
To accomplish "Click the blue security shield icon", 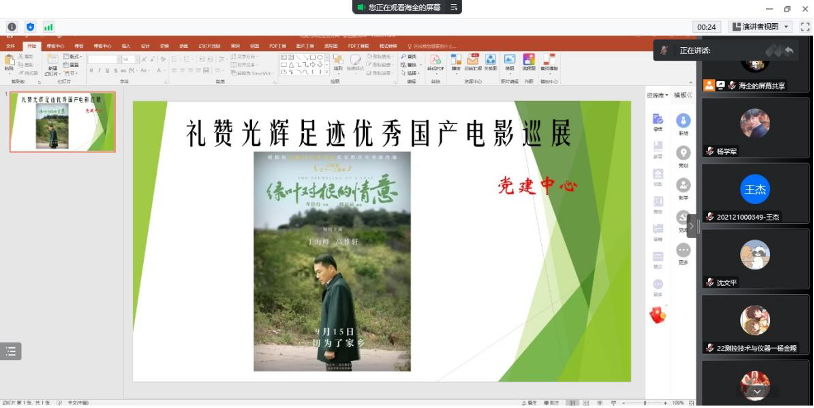I will 30,27.
